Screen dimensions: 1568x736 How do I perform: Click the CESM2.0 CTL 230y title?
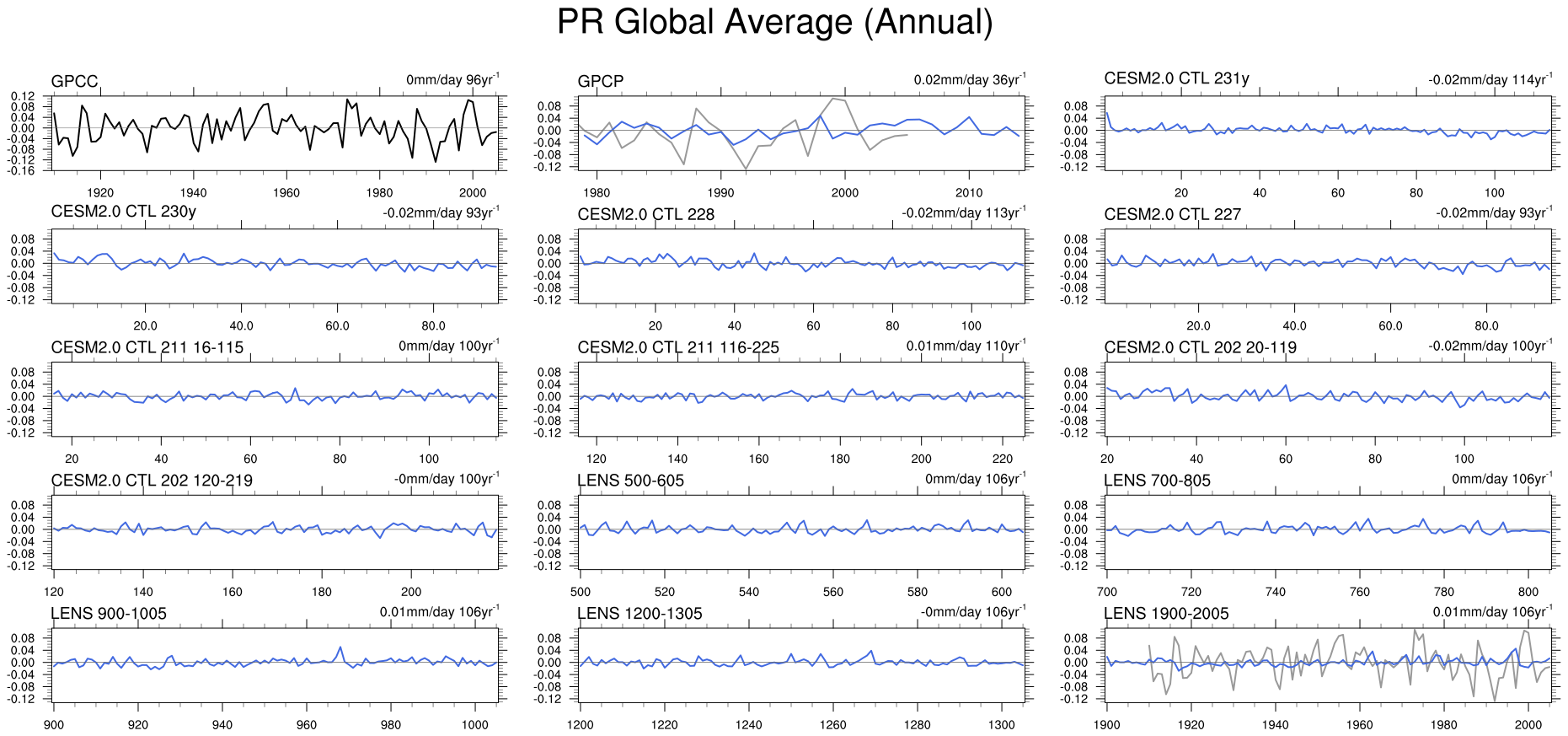click(123, 212)
